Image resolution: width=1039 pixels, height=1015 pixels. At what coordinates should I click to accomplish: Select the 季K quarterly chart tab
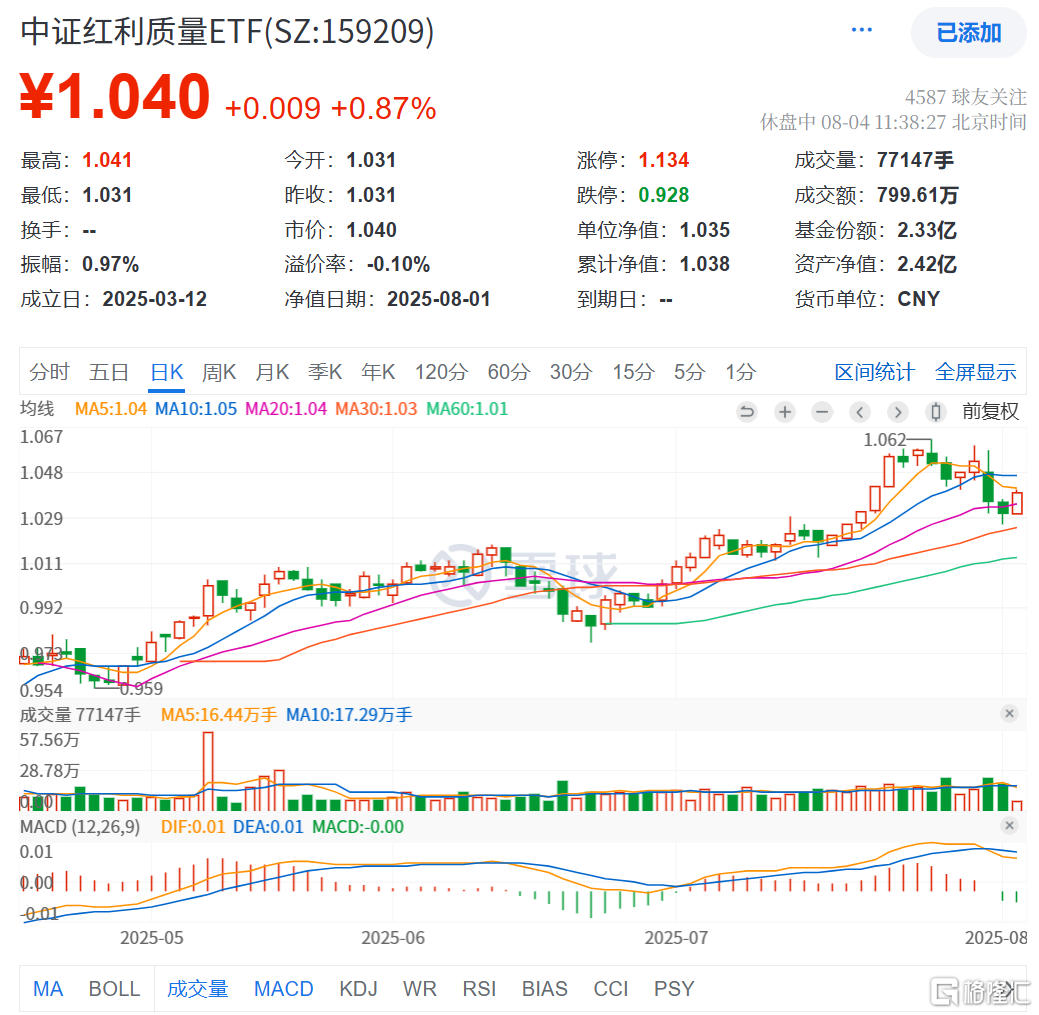coord(325,372)
